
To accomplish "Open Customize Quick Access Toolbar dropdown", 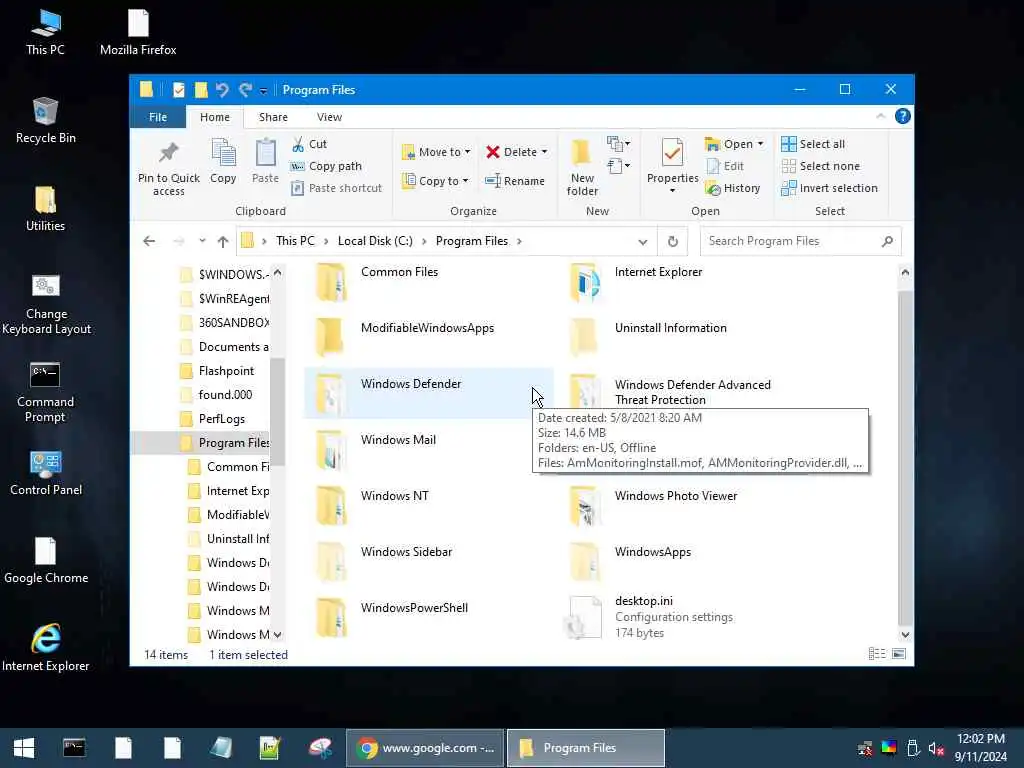I will [x=263, y=91].
